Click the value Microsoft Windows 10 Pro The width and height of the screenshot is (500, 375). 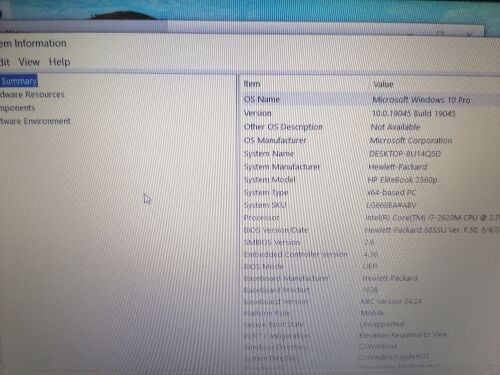click(x=421, y=100)
